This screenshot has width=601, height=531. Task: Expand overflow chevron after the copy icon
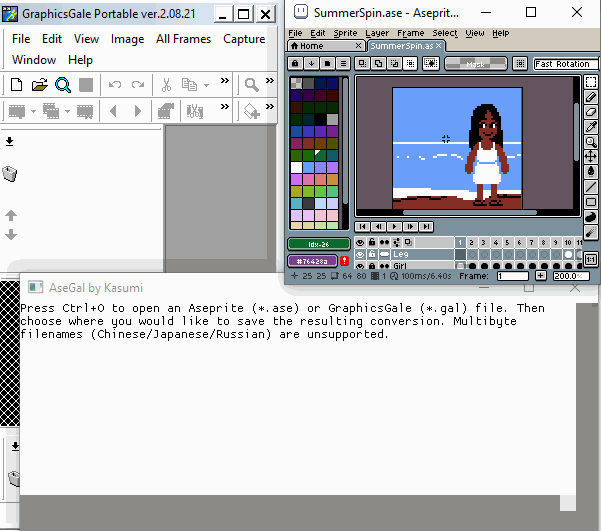click(225, 81)
